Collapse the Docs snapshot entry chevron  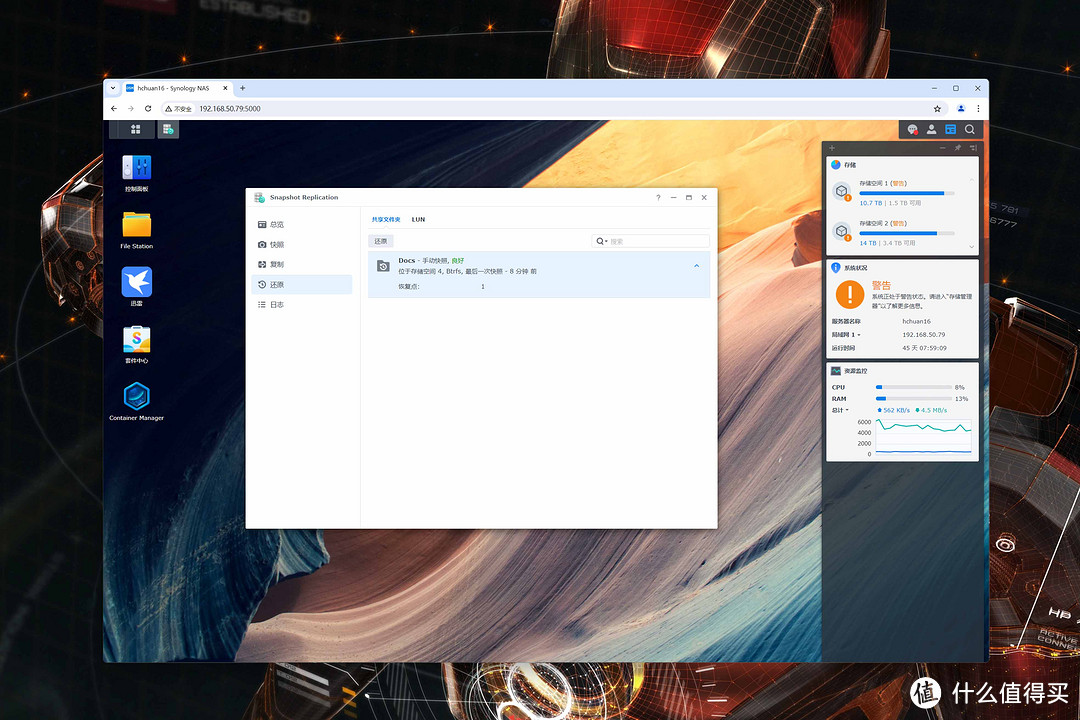point(697,265)
